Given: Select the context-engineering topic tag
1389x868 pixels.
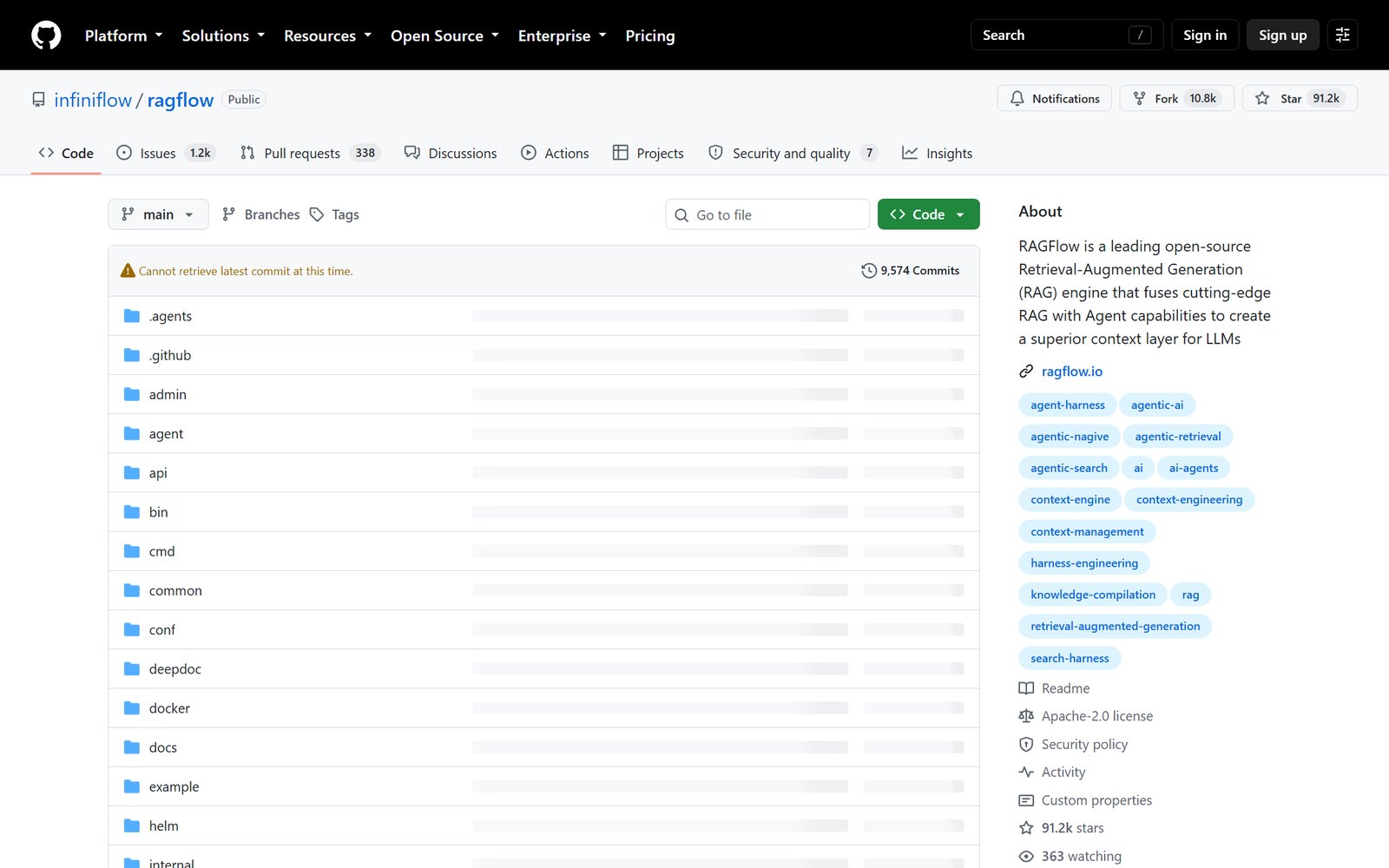Looking at the screenshot, I should 1189,500.
